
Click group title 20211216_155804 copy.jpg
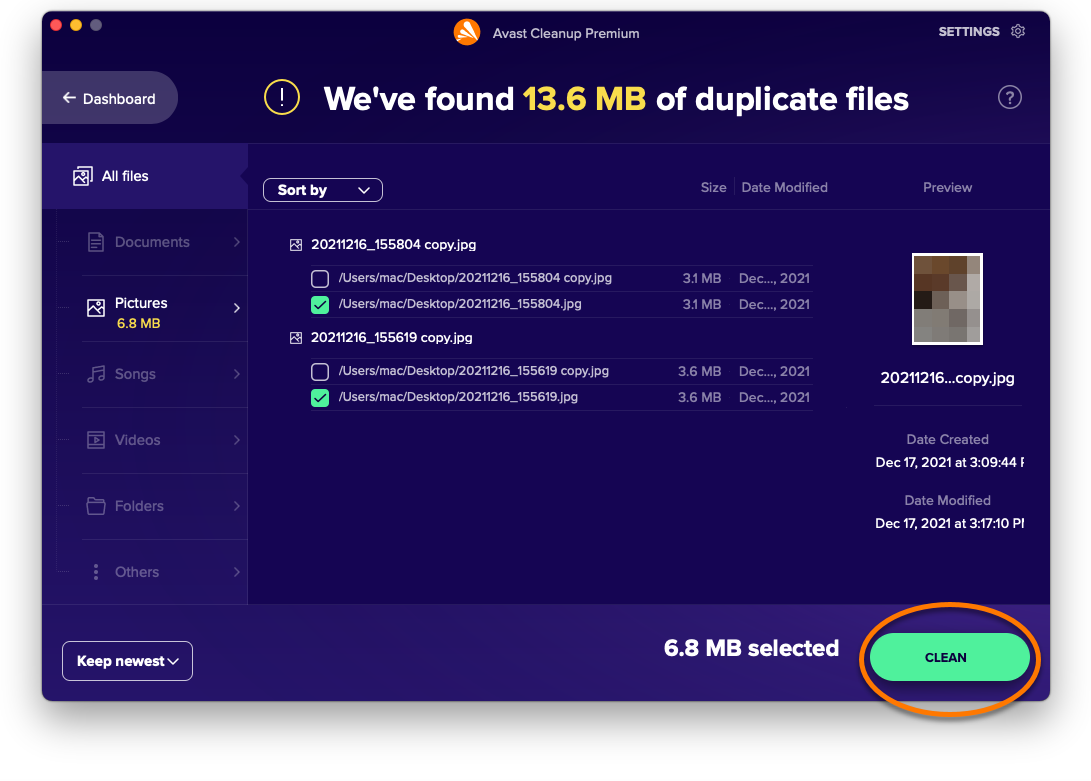click(393, 244)
